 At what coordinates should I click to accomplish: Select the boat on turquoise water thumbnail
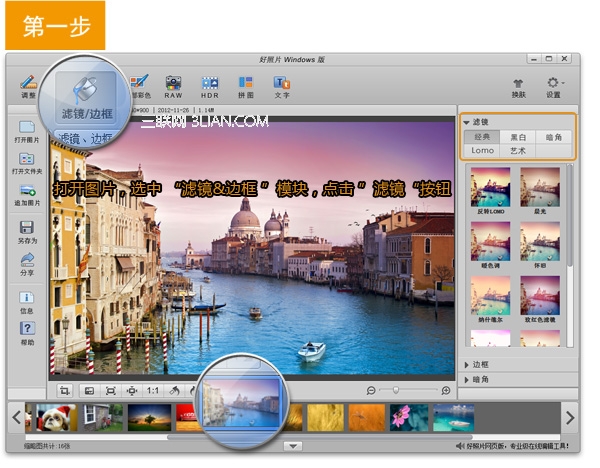(x=453, y=417)
